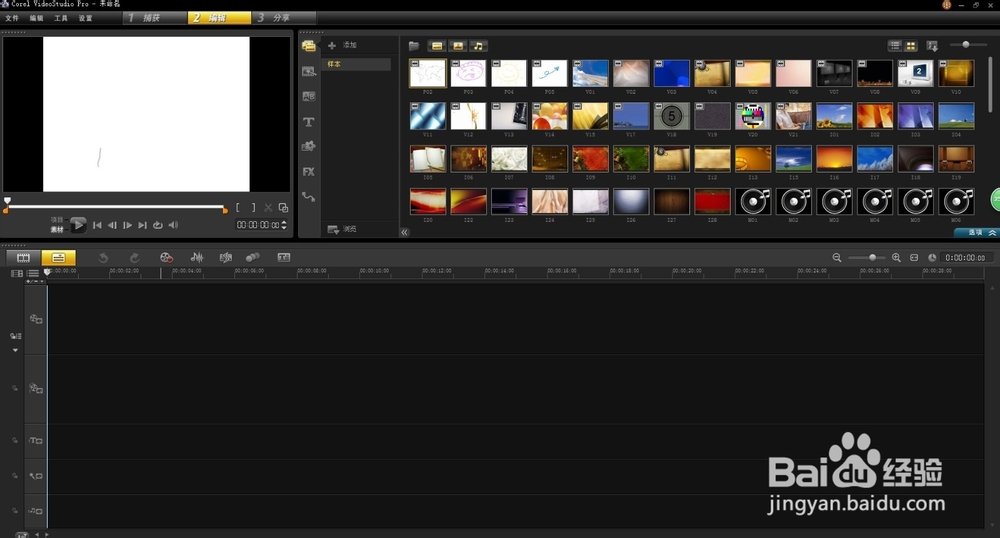Open the FX filter library
1000x538 pixels.
[x=309, y=171]
